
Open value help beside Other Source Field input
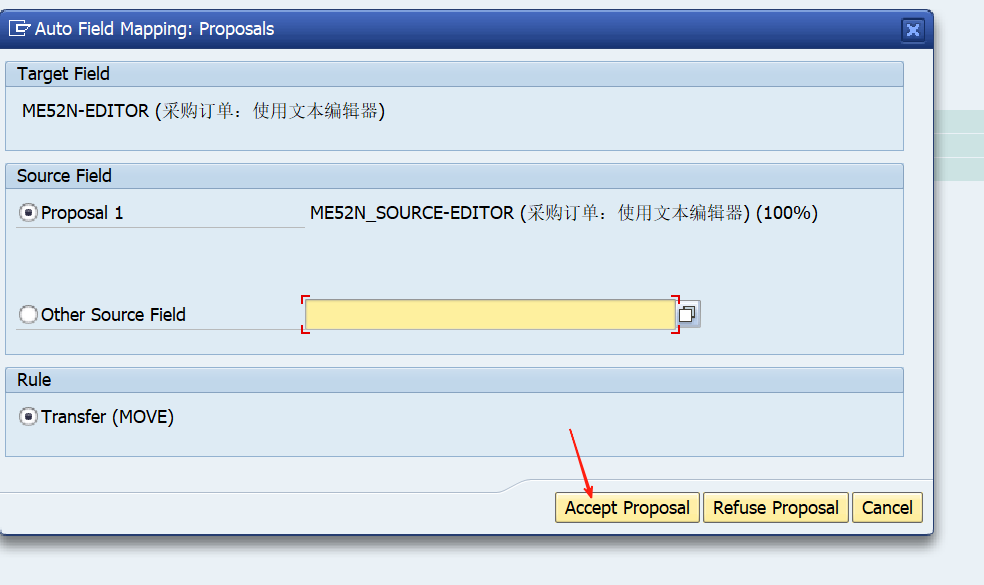(688, 314)
